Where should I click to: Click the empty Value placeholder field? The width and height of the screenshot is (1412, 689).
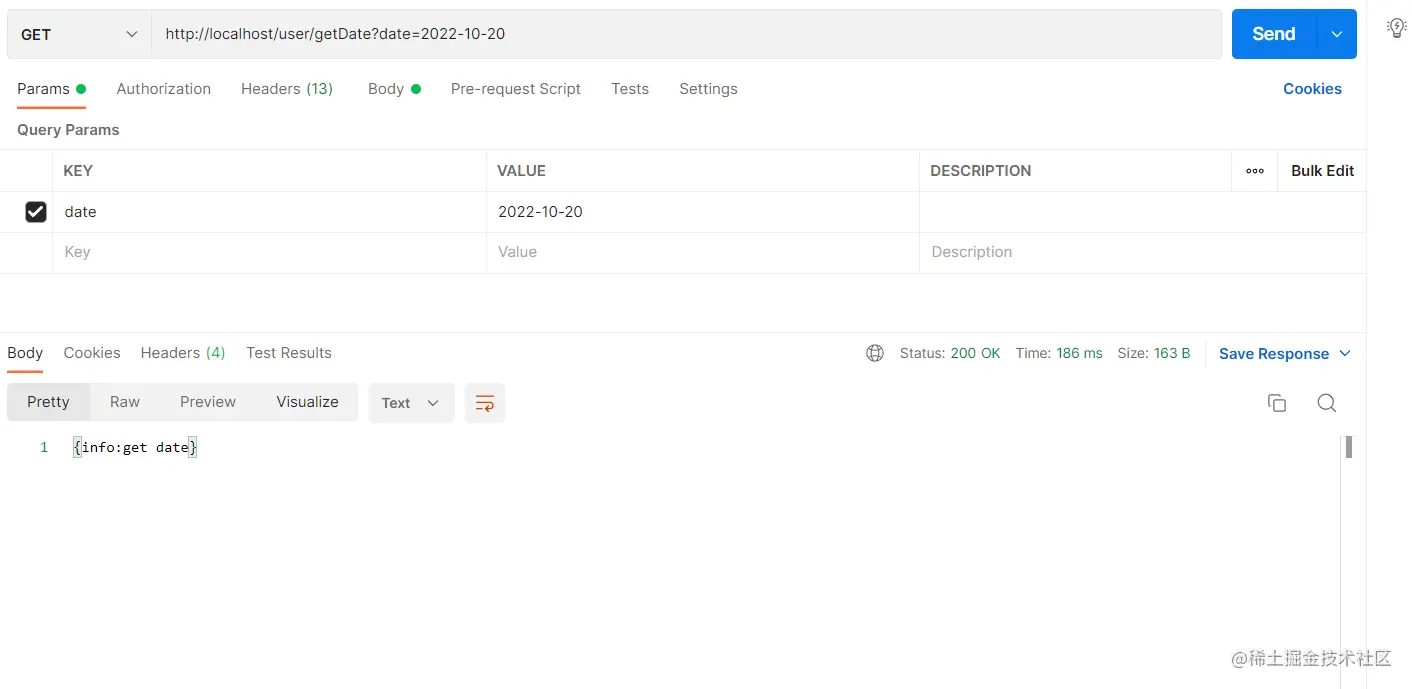point(703,253)
